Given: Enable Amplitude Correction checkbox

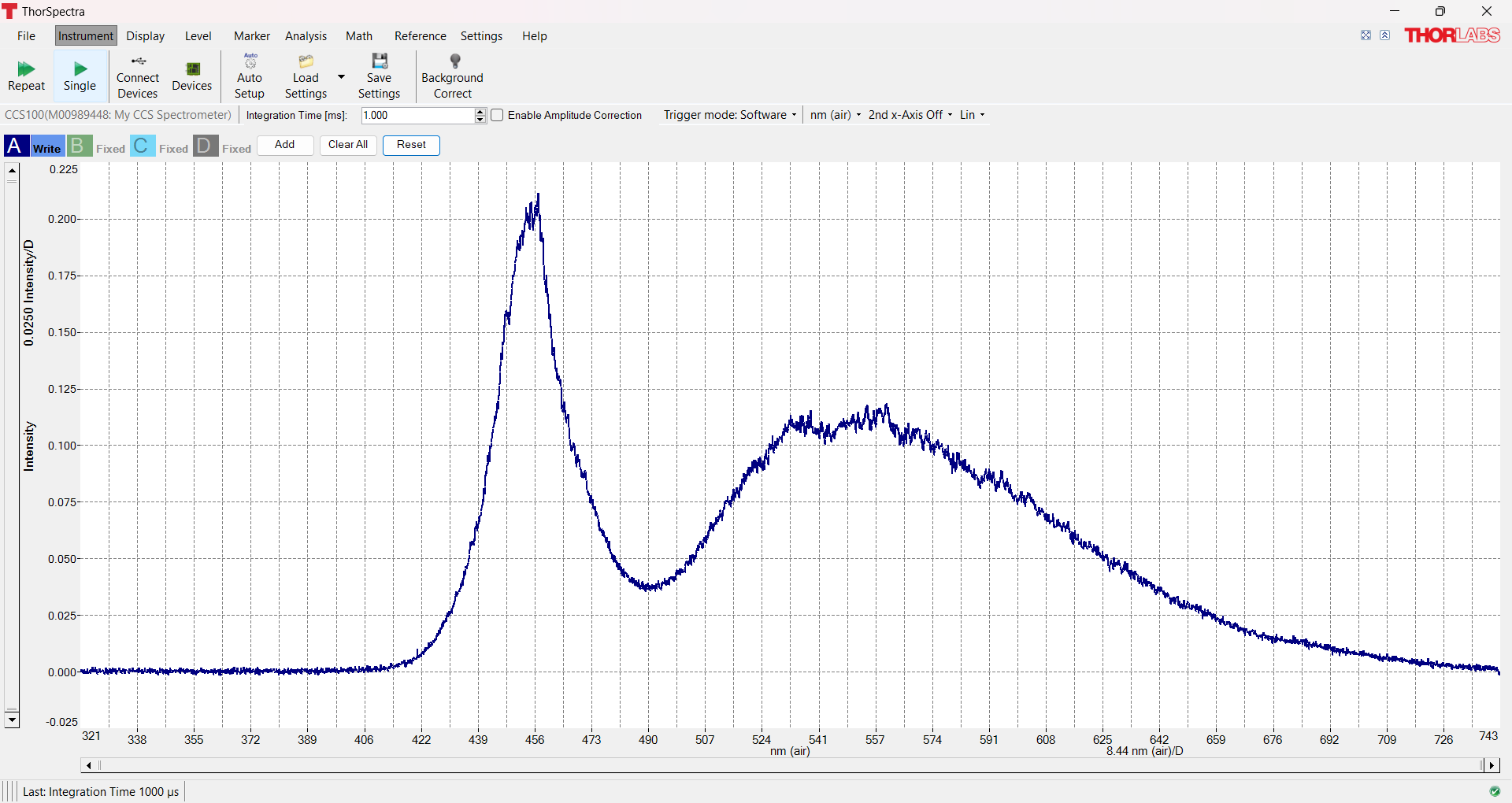Looking at the screenshot, I should (498, 115).
